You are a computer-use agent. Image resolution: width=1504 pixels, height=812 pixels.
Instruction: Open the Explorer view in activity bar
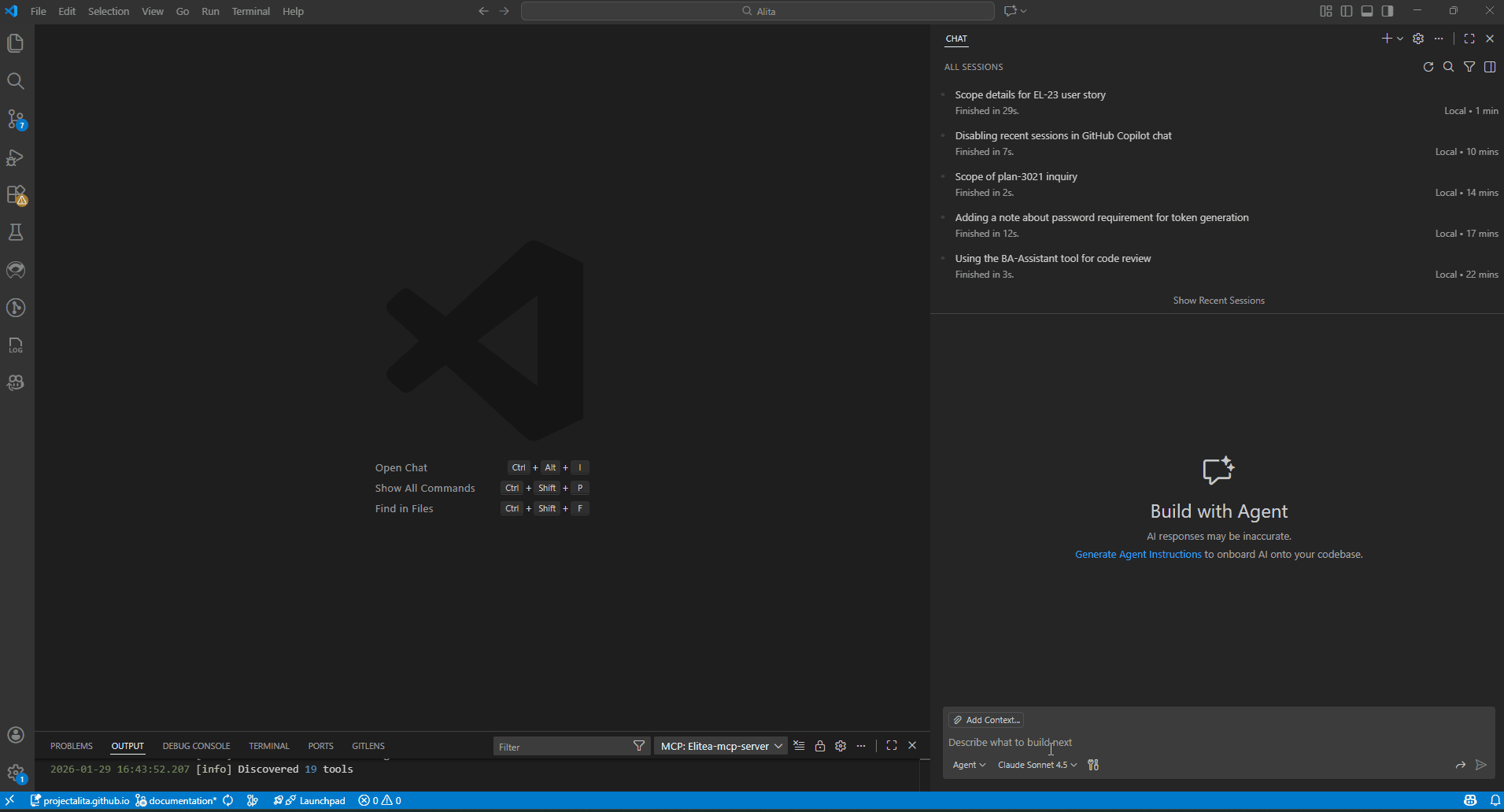[16, 43]
